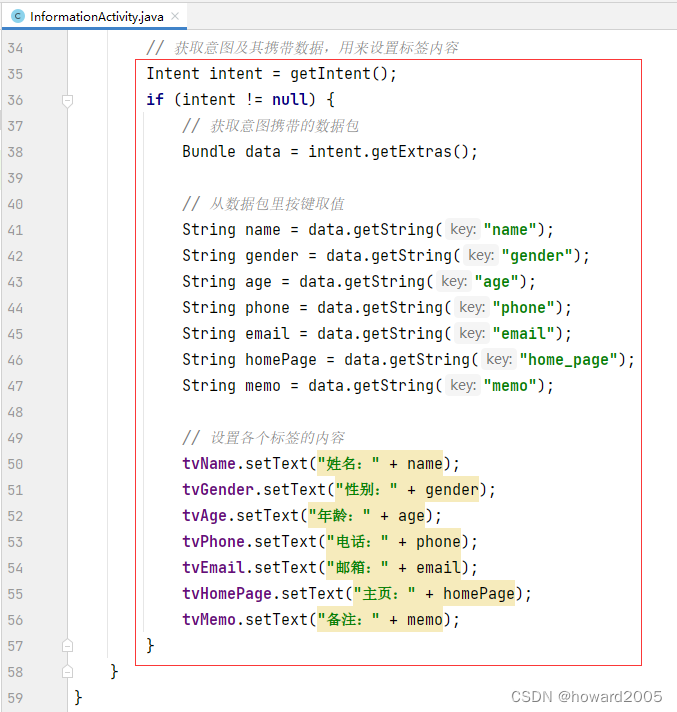Click the Java class icon on the file tab

[18, 16]
